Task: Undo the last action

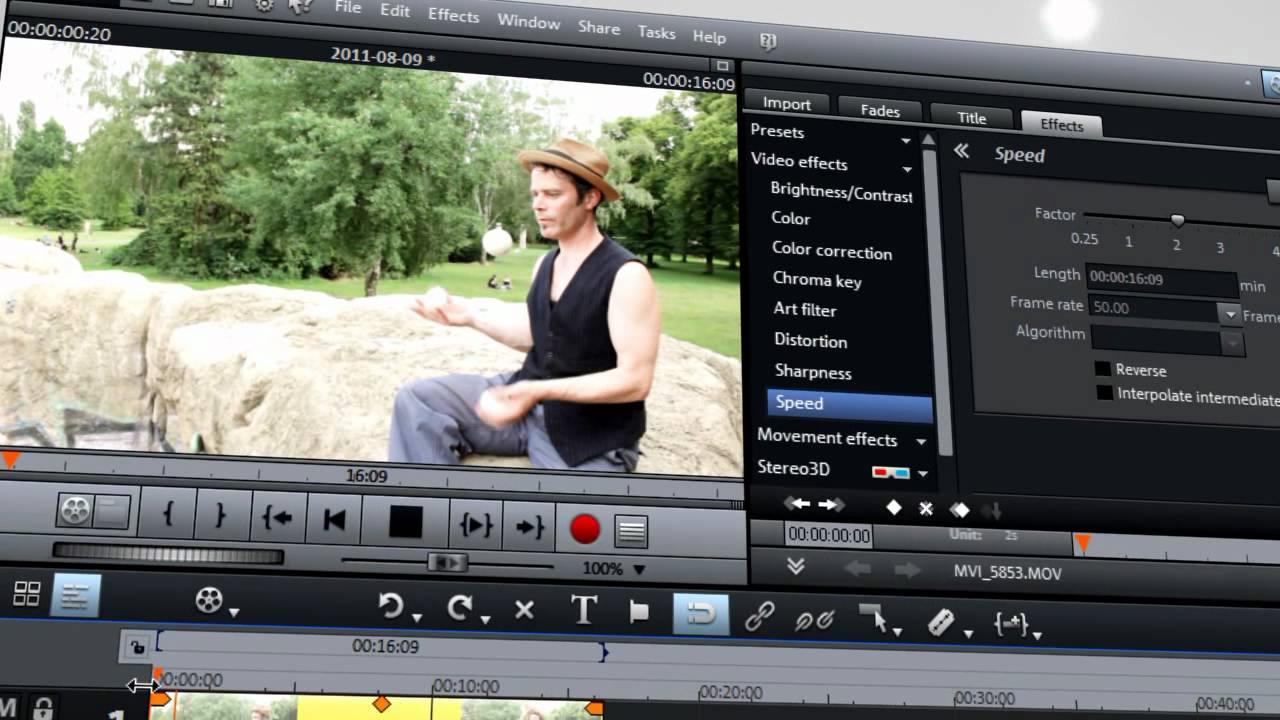Action: 390,605
